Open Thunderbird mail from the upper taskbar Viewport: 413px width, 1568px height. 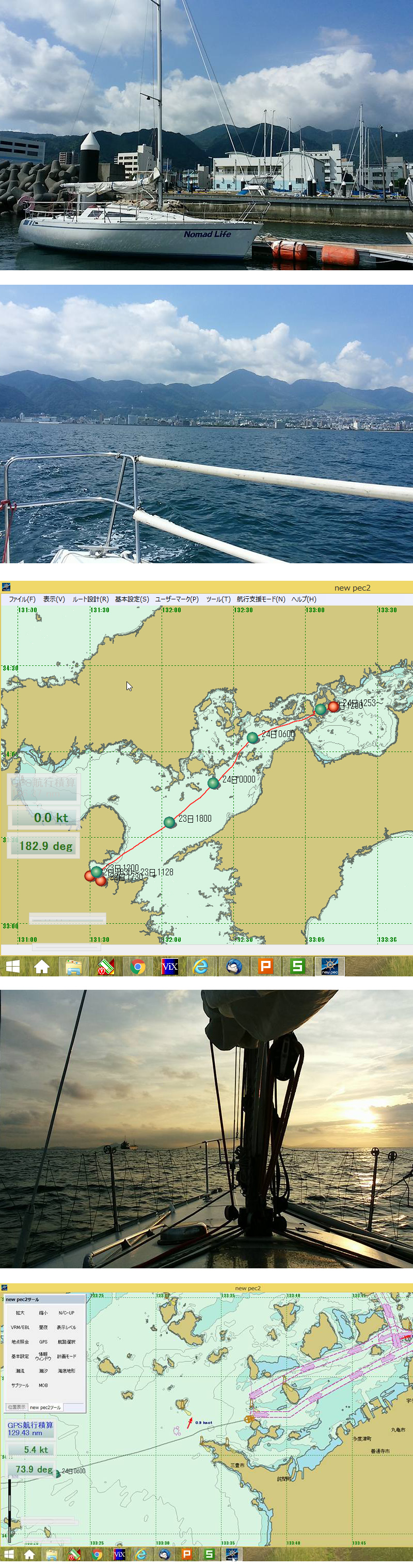(233, 967)
